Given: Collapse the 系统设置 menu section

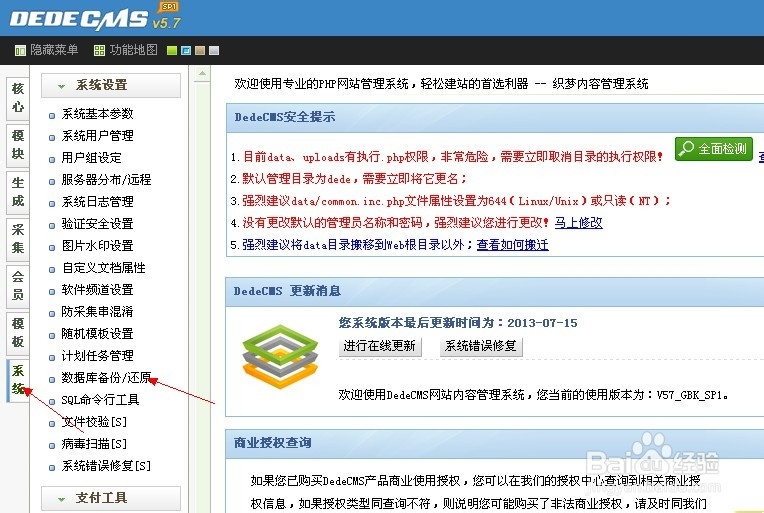Looking at the screenshot, I should pyautogui.click(x=111, y=85).
